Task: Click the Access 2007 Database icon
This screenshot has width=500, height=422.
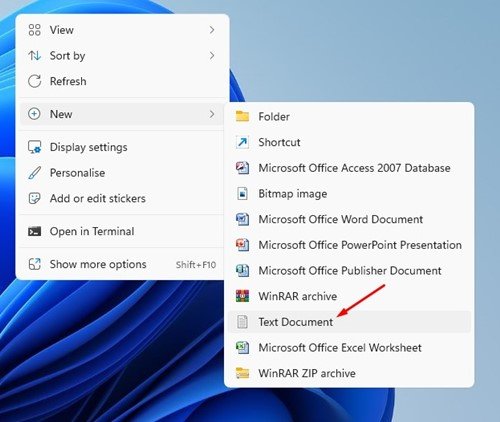Action: tap(242, 168)
